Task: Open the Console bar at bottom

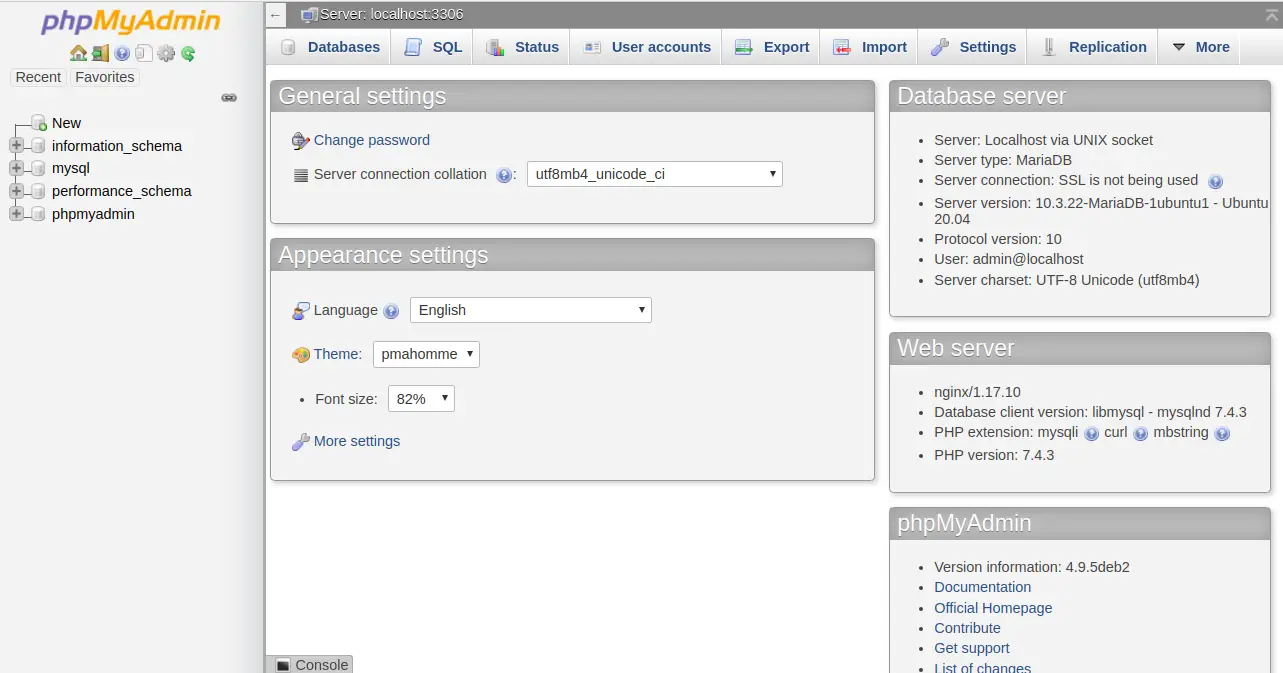Action: pyautogui.click(x=310, y=665)
